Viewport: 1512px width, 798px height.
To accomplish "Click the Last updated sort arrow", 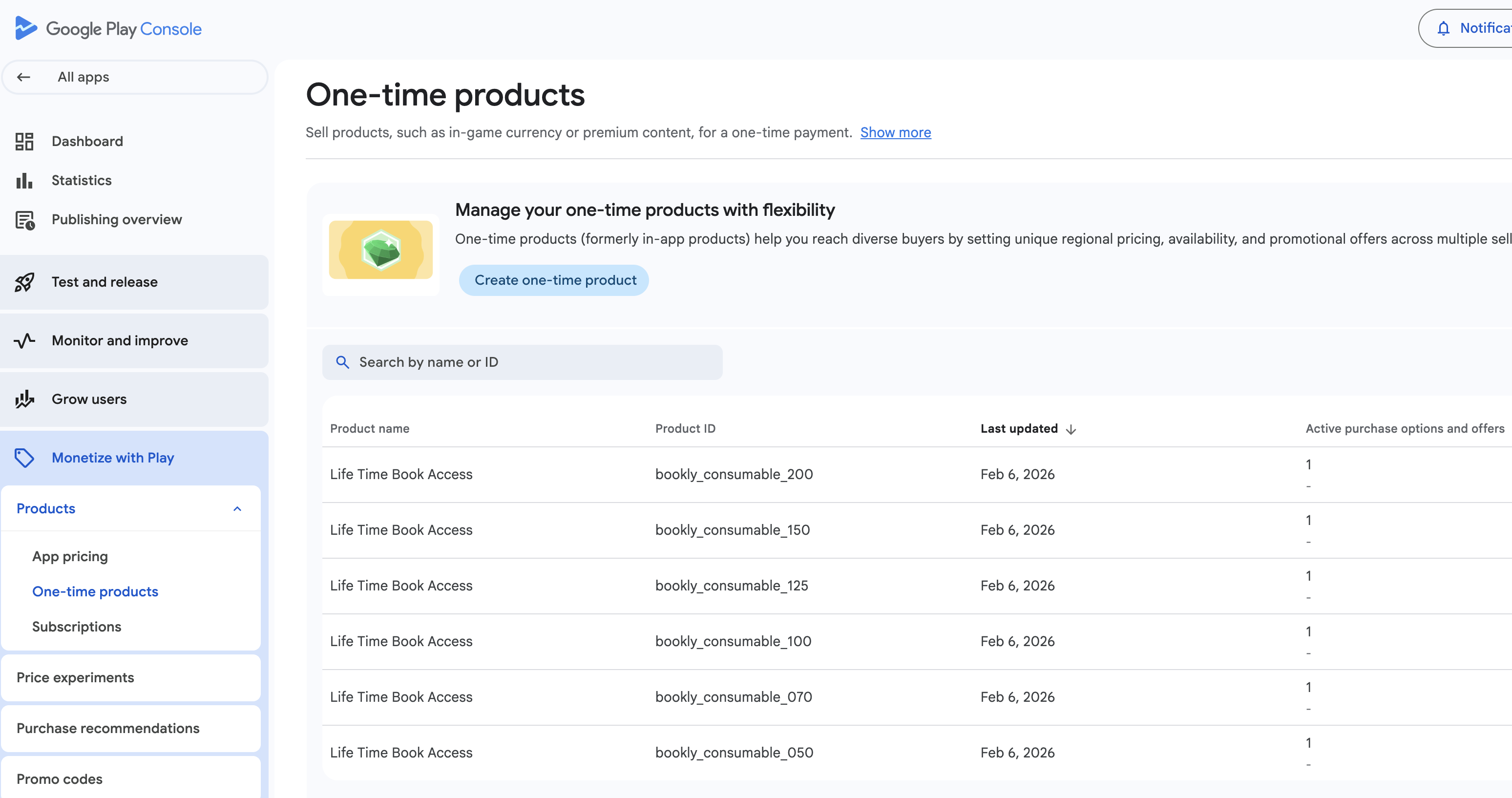I will [1071, 429].
